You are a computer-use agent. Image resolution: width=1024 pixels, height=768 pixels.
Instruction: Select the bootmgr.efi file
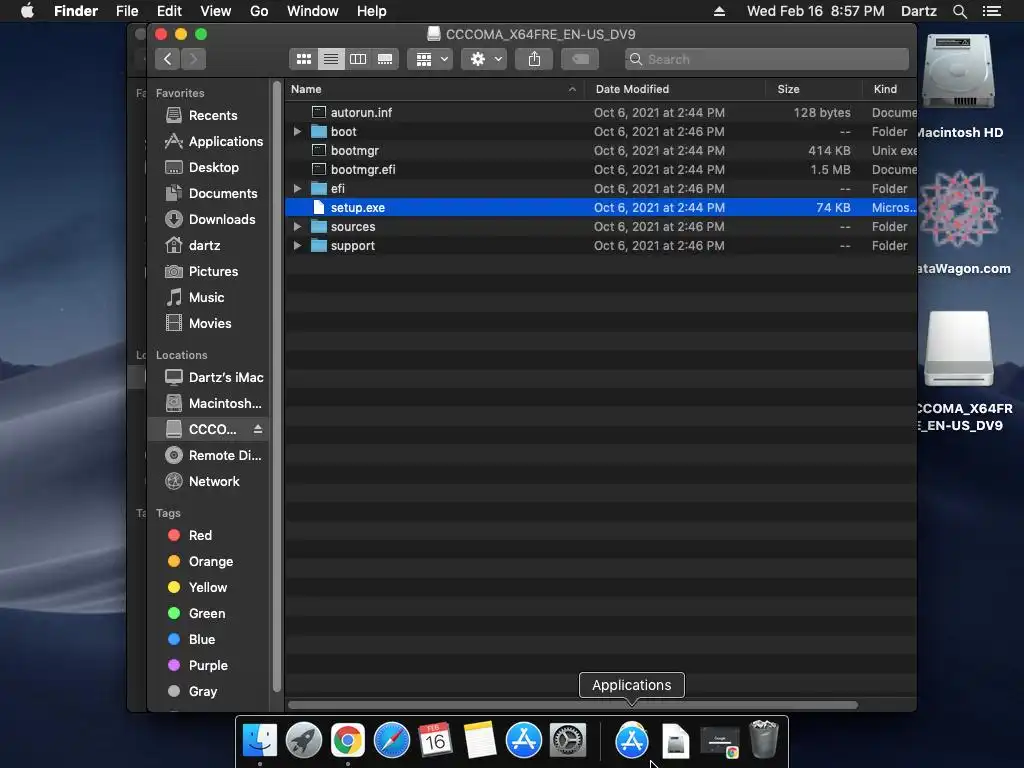(x=600, y=170)
